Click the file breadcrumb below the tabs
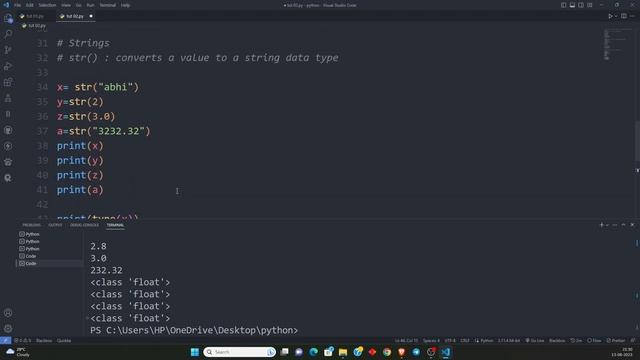 [x=34, y=26]
